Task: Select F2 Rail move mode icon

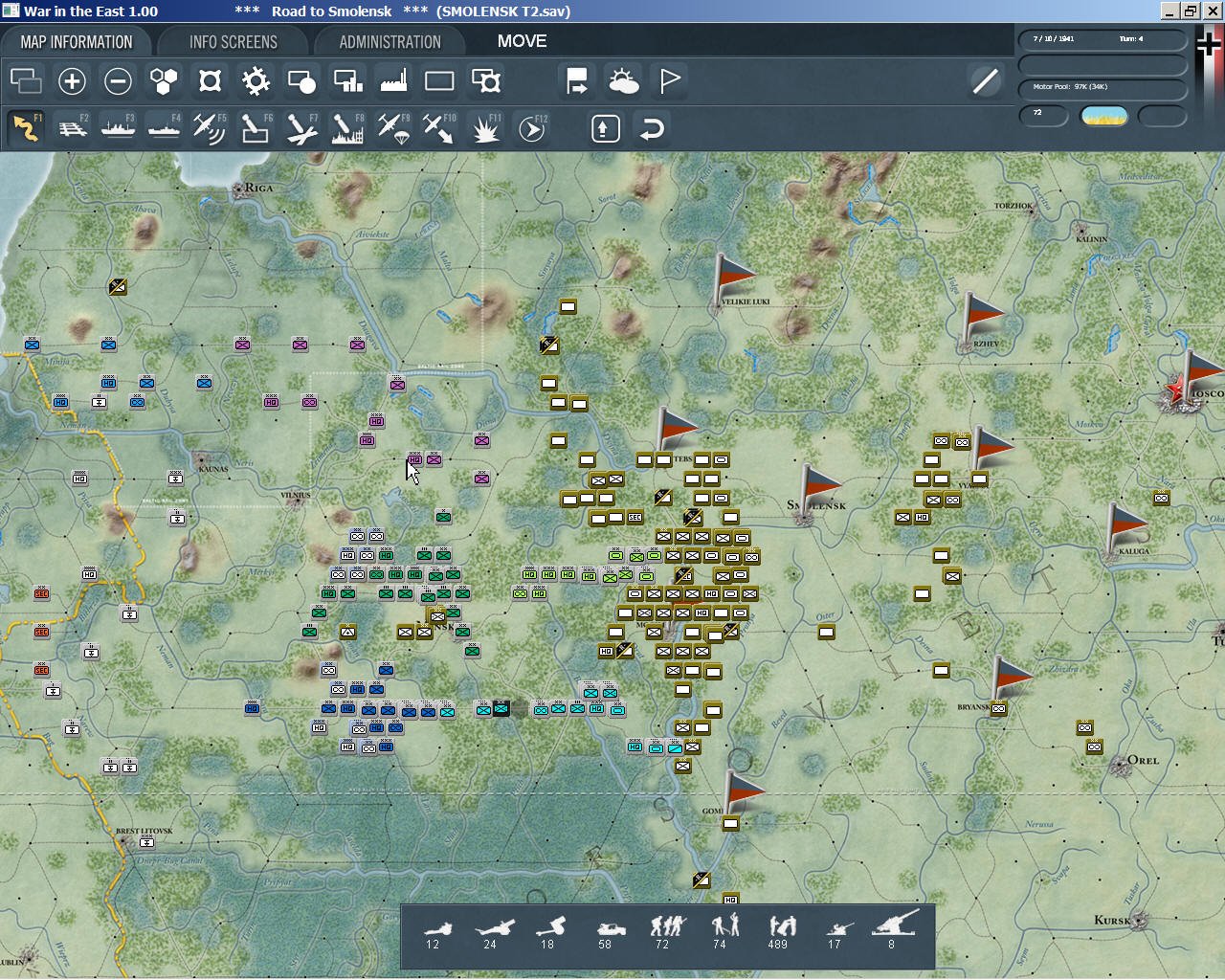Action: pyautogui.click(x=73, y=128)
